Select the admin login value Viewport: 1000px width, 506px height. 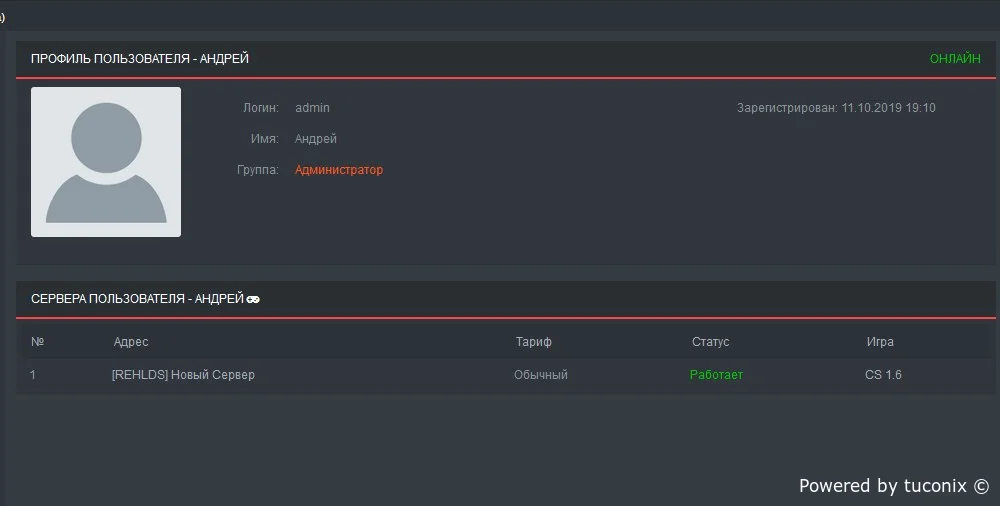point(312,108)
